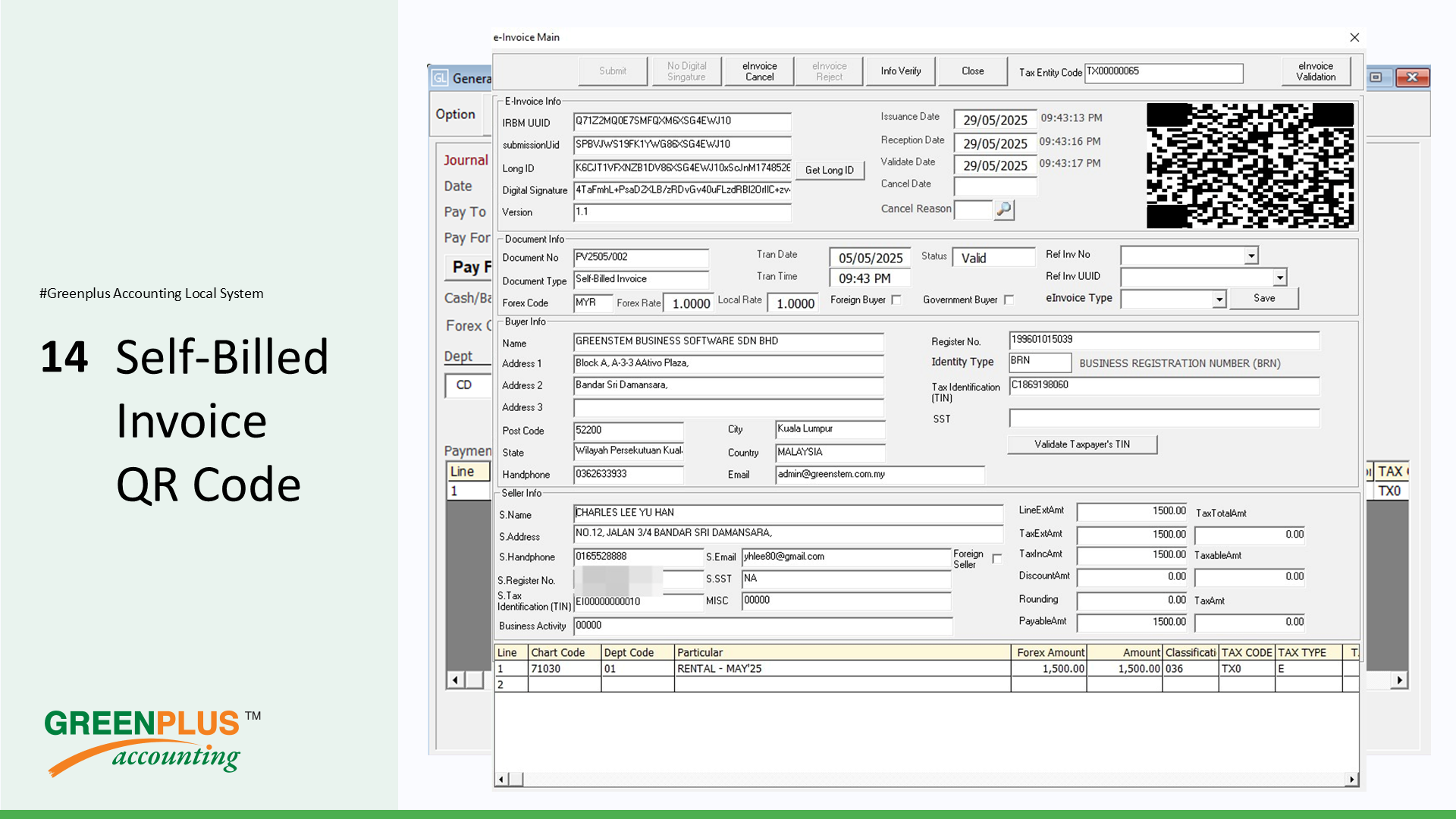Screen dimensions: 1456x819
Task: Click the Buyer Name field
Action: tap(729, 342)
